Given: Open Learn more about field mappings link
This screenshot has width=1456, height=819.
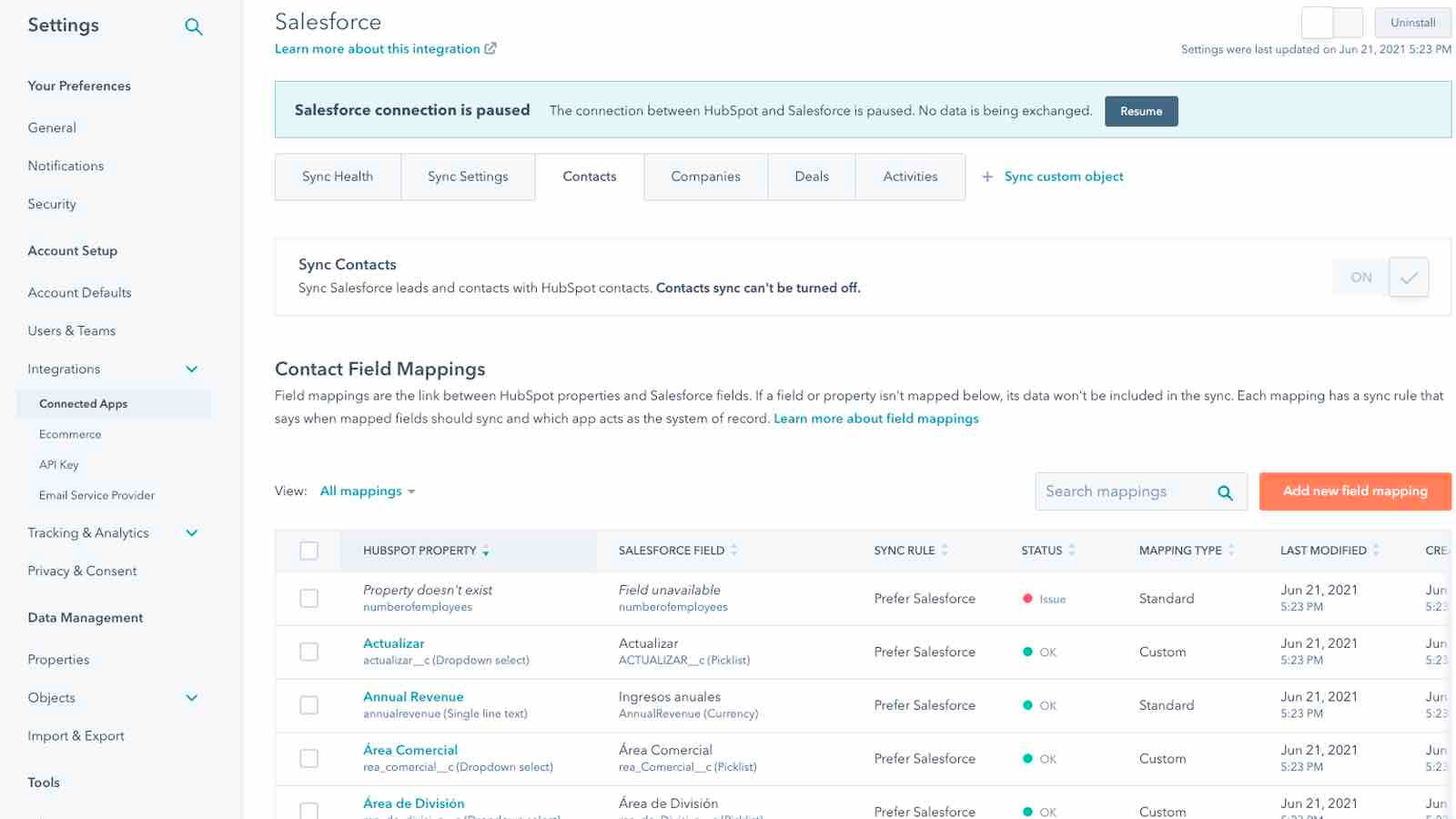Looking at the screenshot, I should click(876, 419).
